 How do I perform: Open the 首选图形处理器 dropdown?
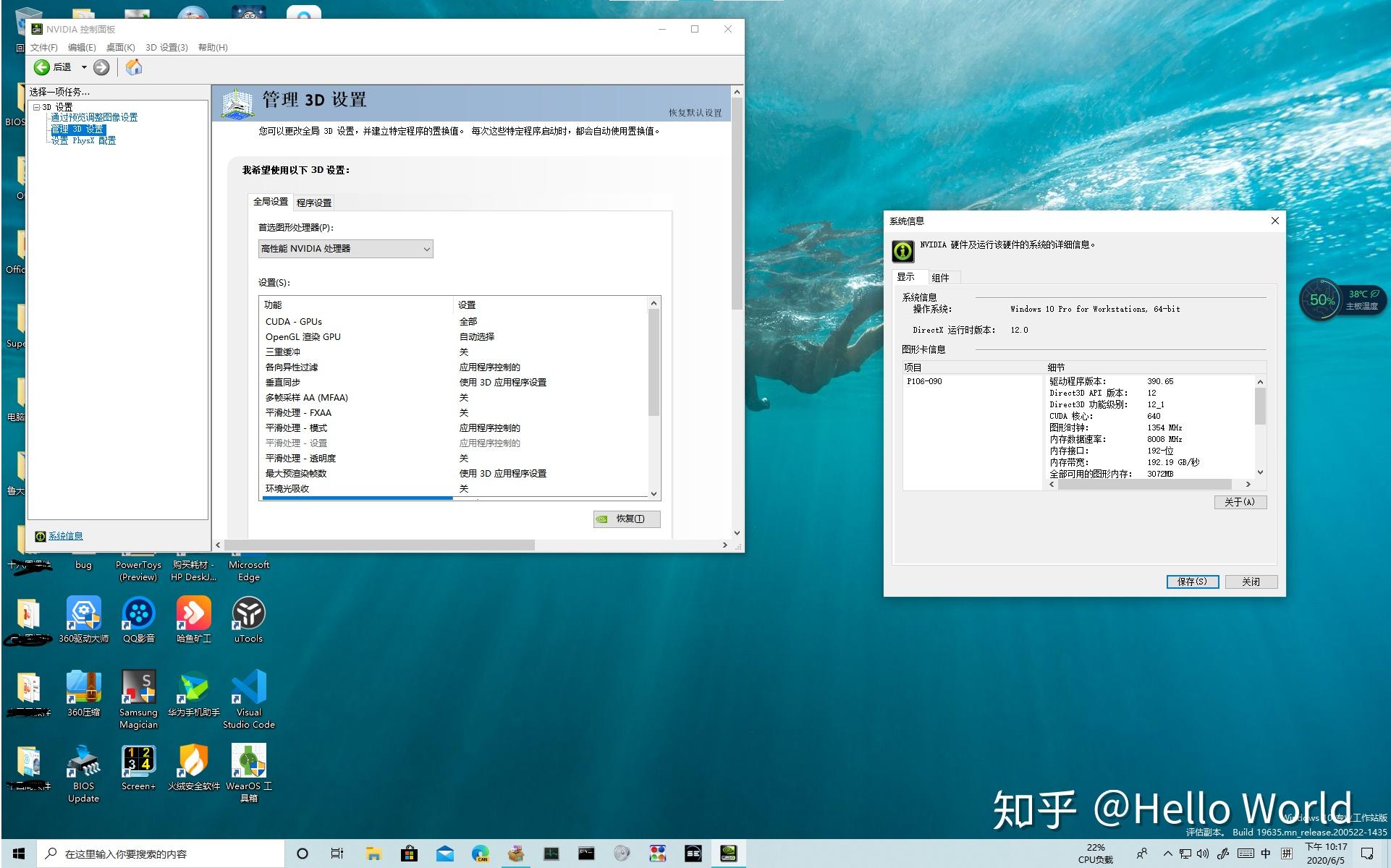tap(426, 248)
